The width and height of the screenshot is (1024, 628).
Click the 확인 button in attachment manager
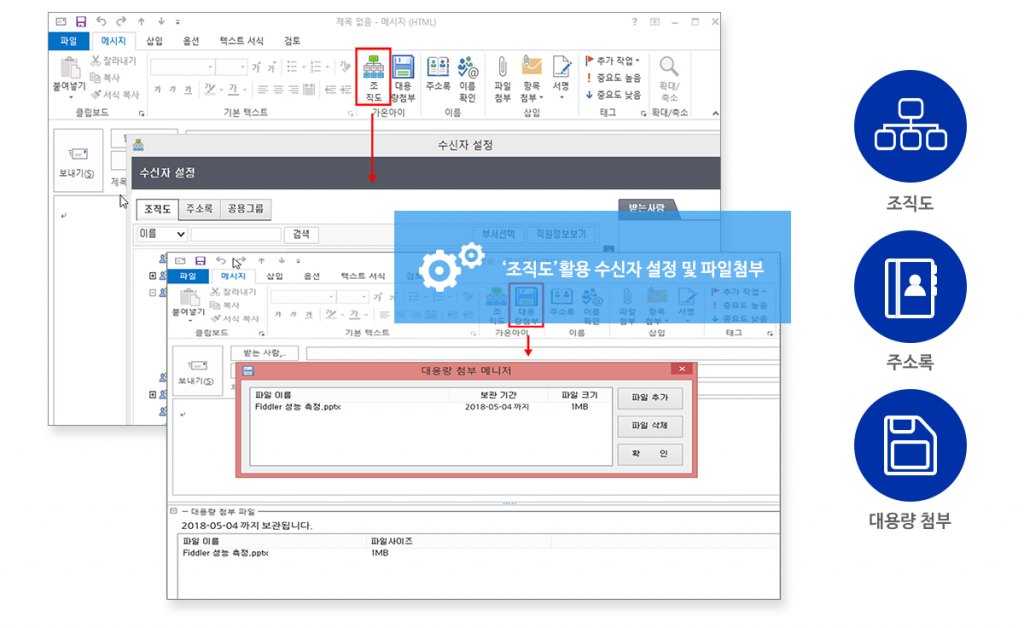[649, 454]
